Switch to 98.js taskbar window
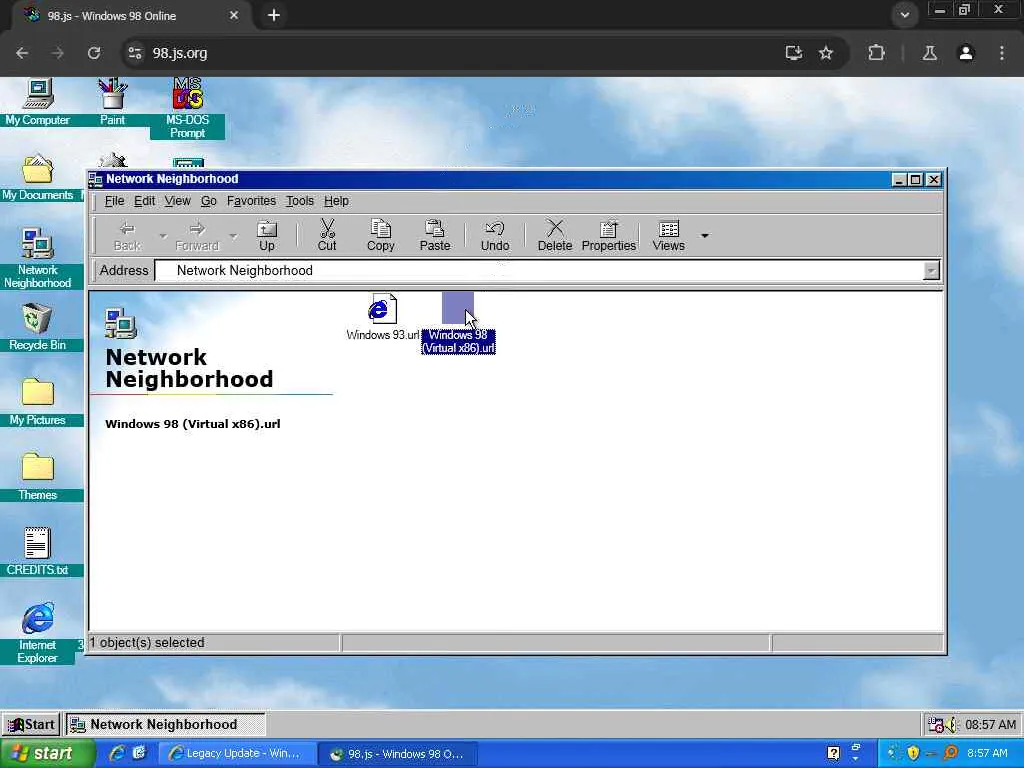The image size is (1024, 768). coord(398,754)
